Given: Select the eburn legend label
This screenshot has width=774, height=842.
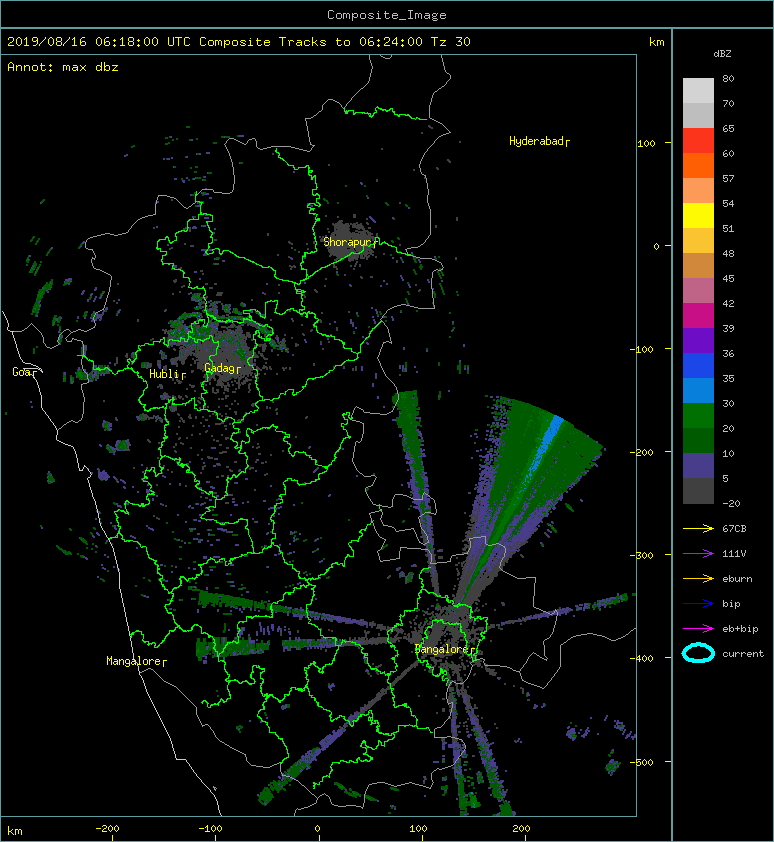Looking at the screenshot, I should [x=737, y=579].
